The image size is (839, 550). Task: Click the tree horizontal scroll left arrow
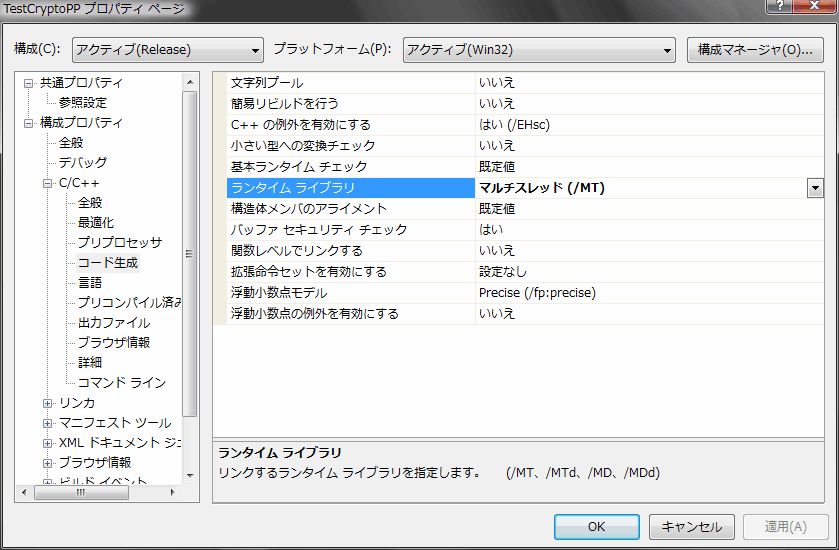[24, 492]
